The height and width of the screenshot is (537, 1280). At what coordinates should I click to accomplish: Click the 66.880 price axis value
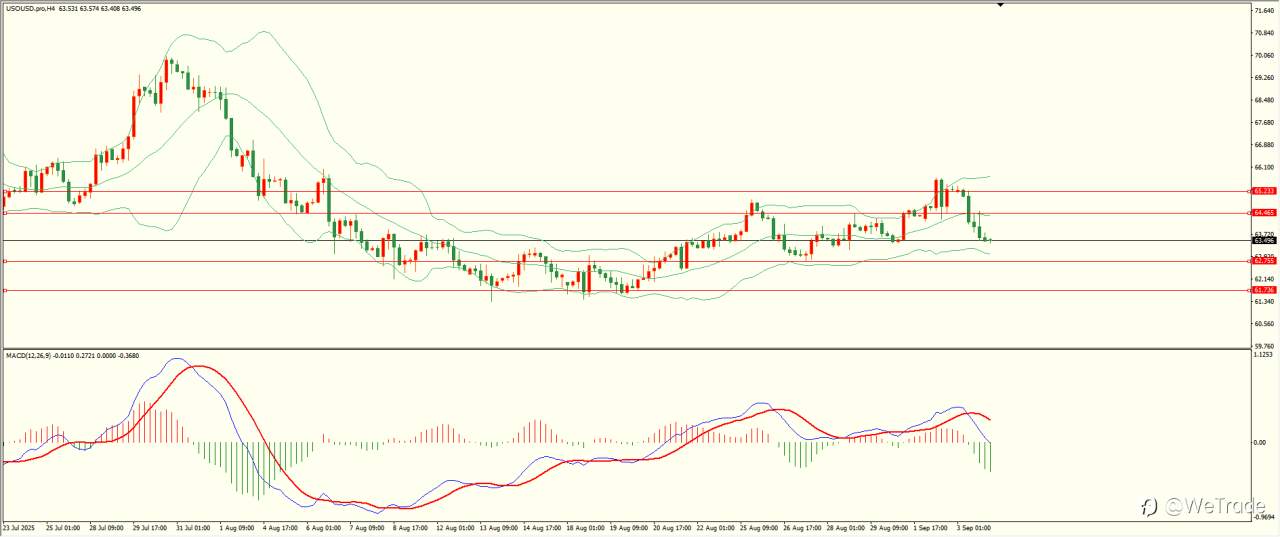[x=1264, y=145]
